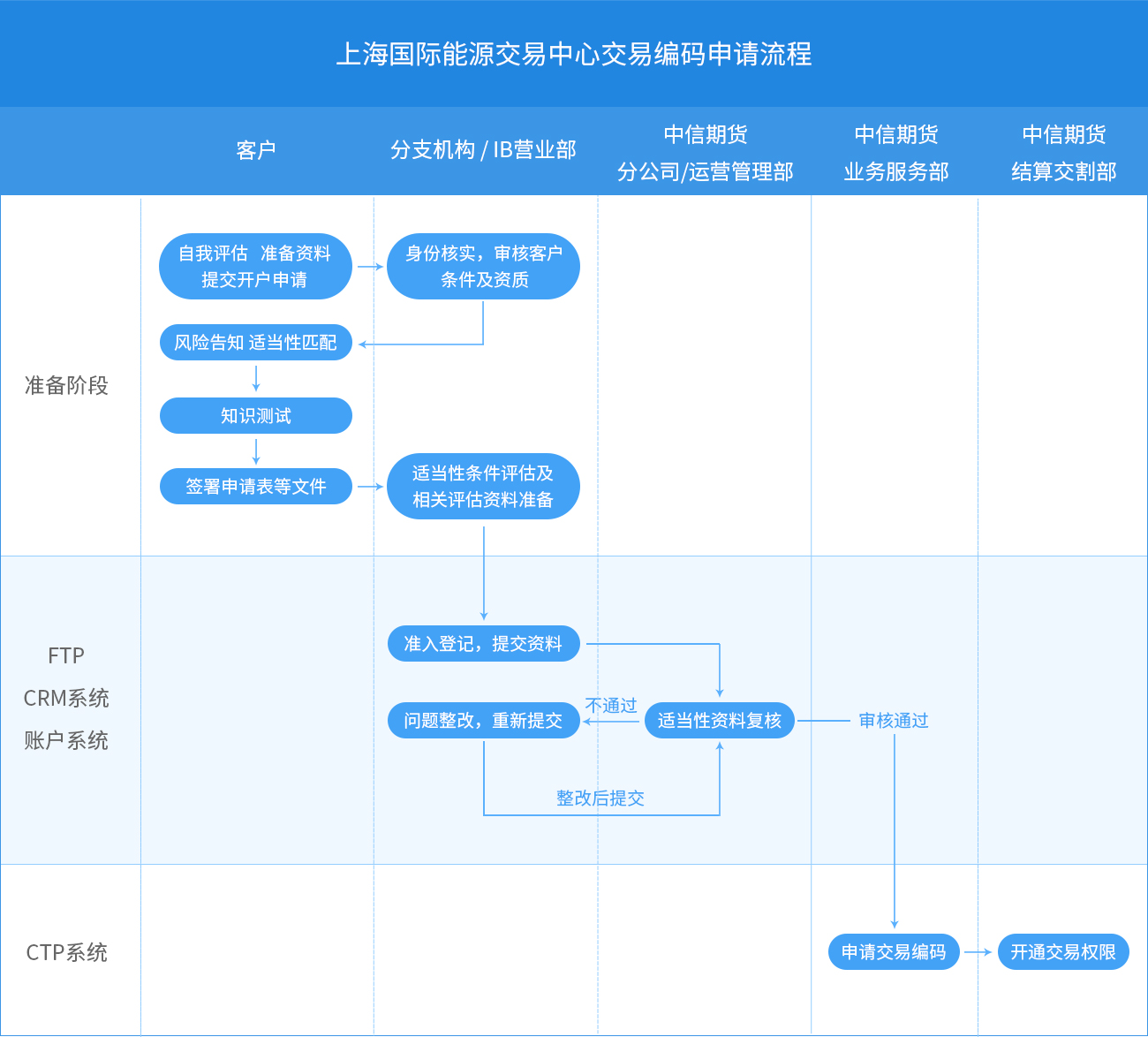Select the 问题整改，重新提交 node
The width and height of the screenshot is (1148, 1037).
tap(483, 720)
